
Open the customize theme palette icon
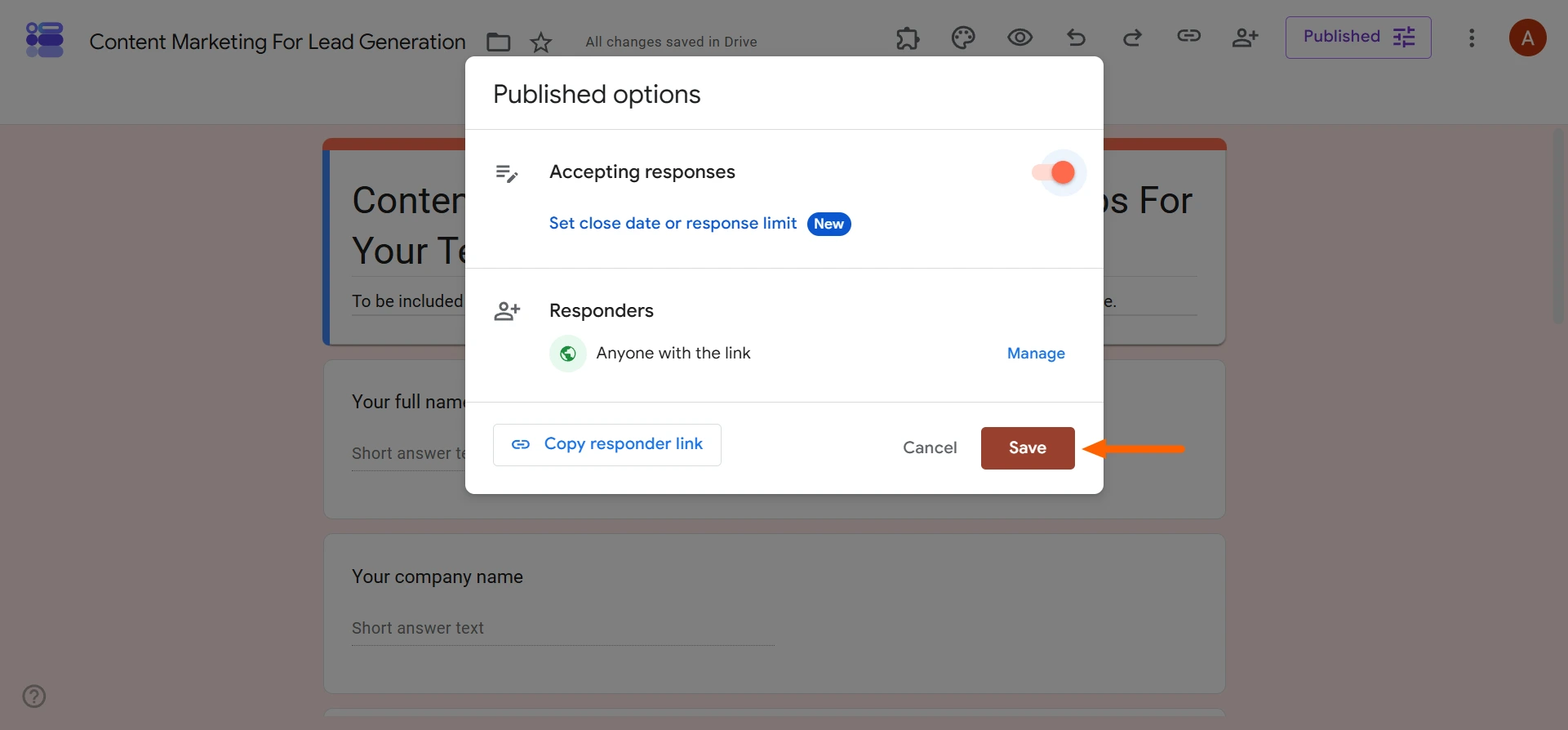coord(963,38)
